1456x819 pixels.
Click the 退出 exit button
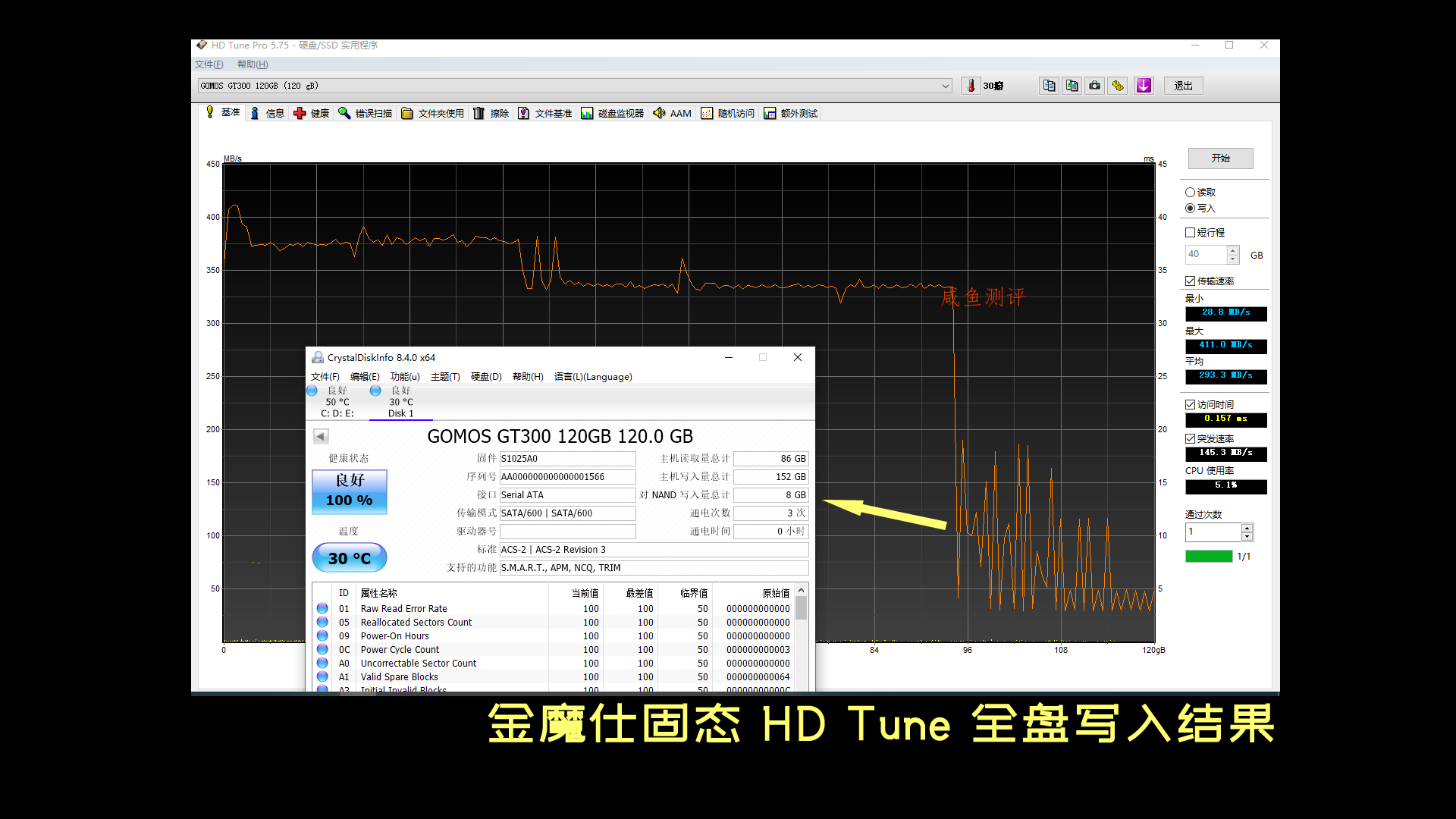pos(1184,86)
